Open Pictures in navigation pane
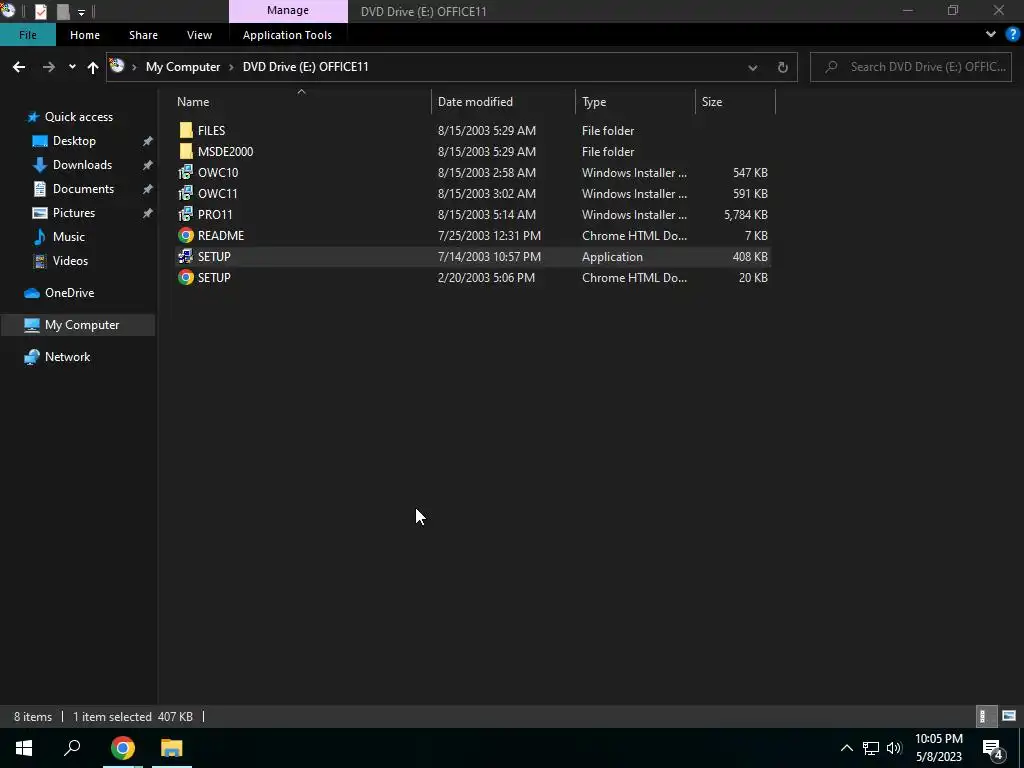Image resolution: width=1024 pixels, height=768 pixels. pyautogui.click(x=74, y=213)
